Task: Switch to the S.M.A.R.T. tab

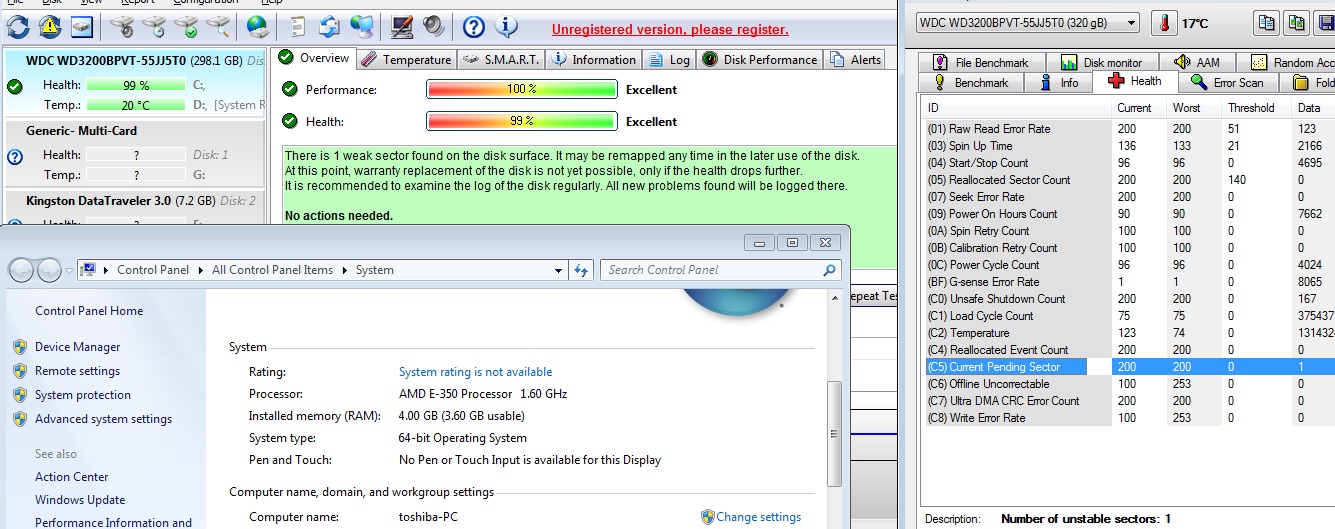Action: coord(503,59)
